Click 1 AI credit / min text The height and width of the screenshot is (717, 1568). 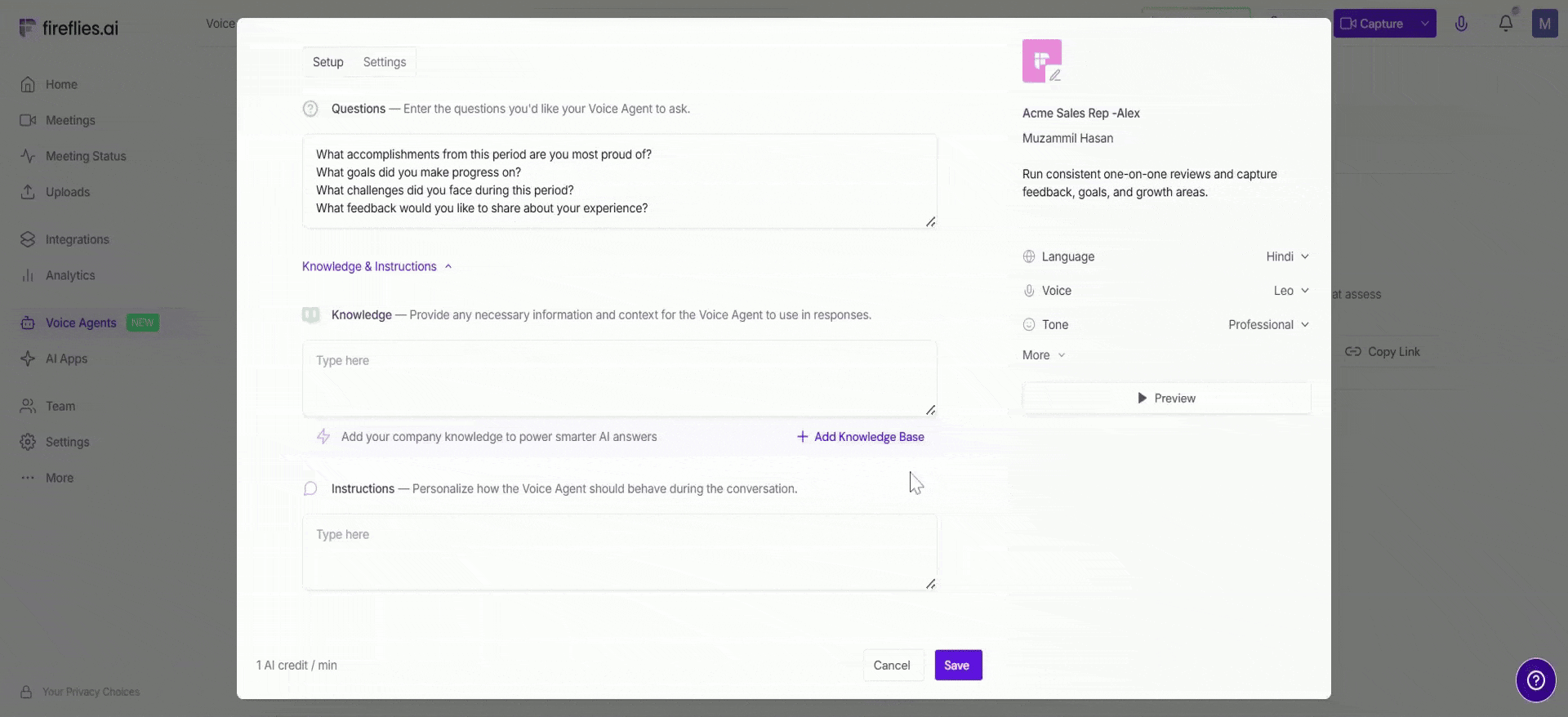(296, 666)
